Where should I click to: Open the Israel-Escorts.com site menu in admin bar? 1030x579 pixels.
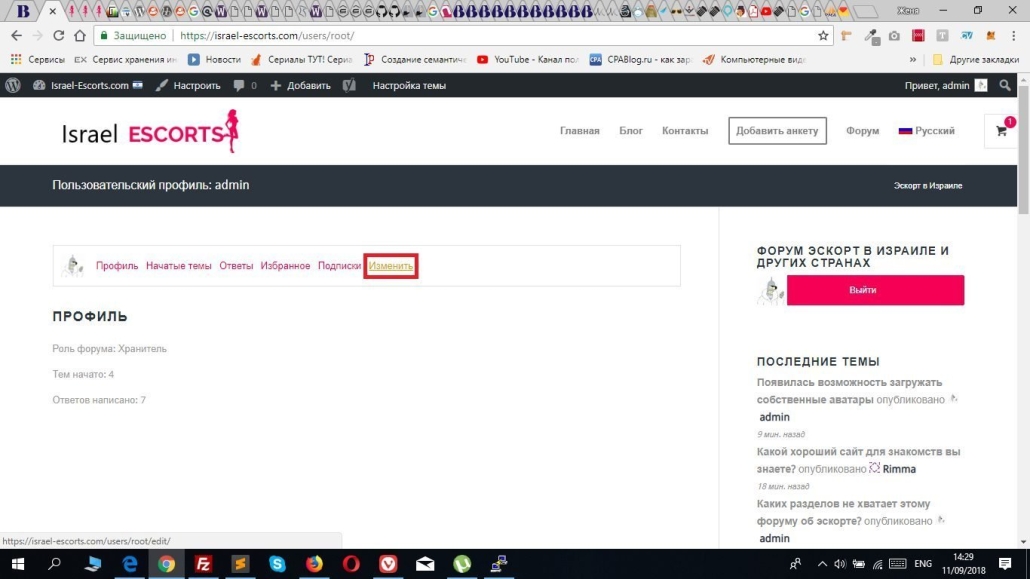(88, 85)
